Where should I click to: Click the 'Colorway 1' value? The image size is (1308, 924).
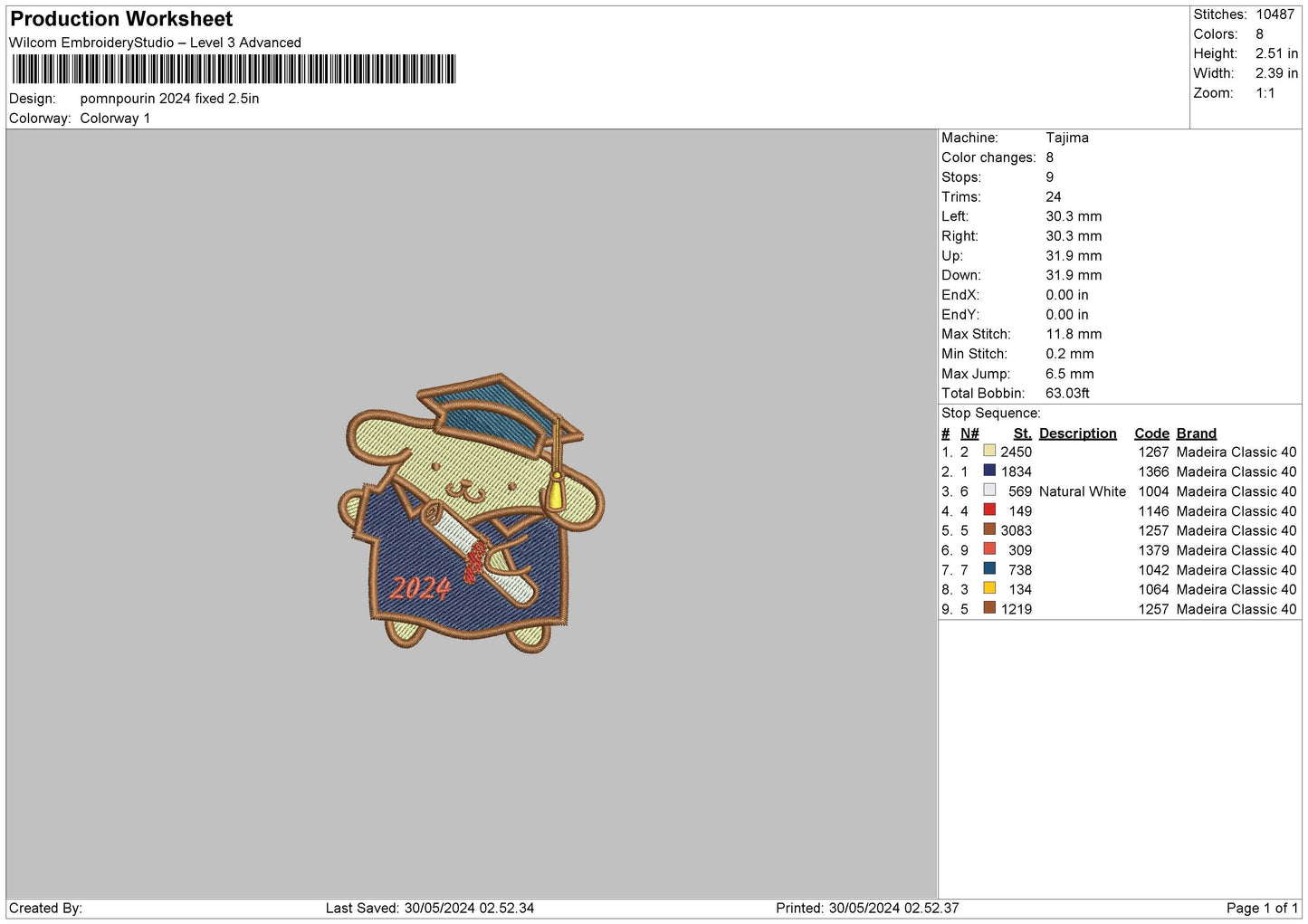pos(115,119)
